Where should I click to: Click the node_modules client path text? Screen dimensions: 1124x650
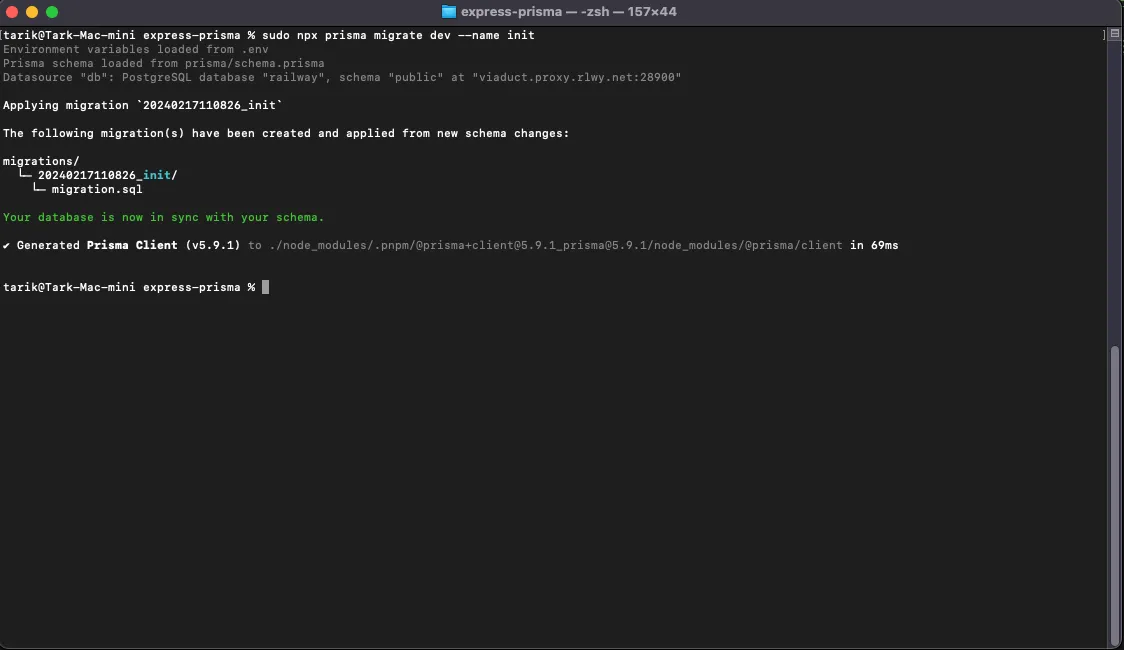click(556, 245)
